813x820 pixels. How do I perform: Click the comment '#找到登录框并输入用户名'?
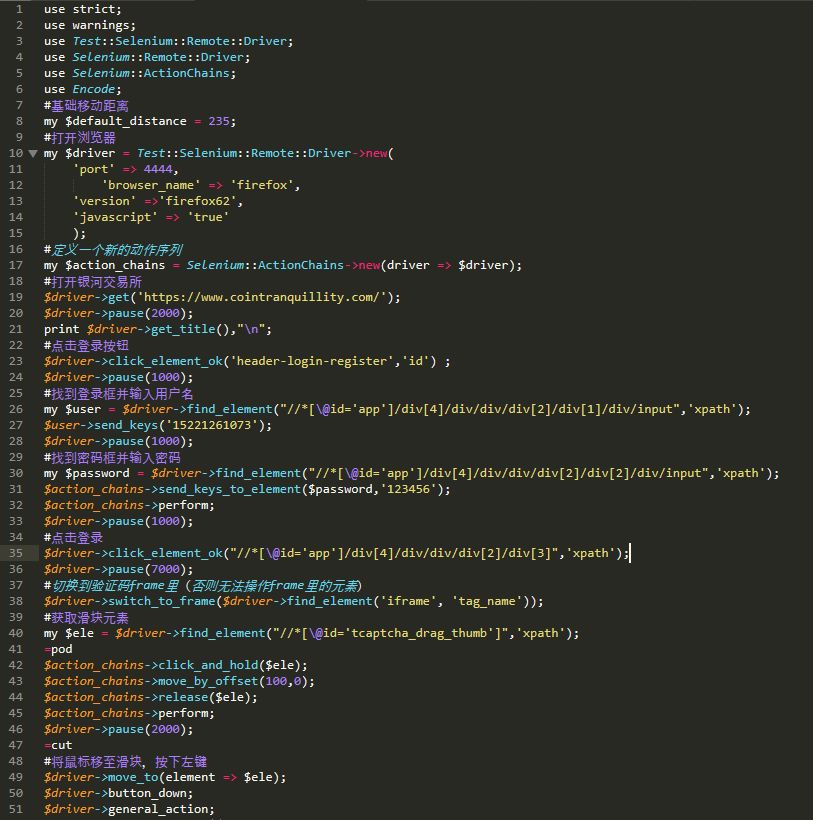(119, 394)
